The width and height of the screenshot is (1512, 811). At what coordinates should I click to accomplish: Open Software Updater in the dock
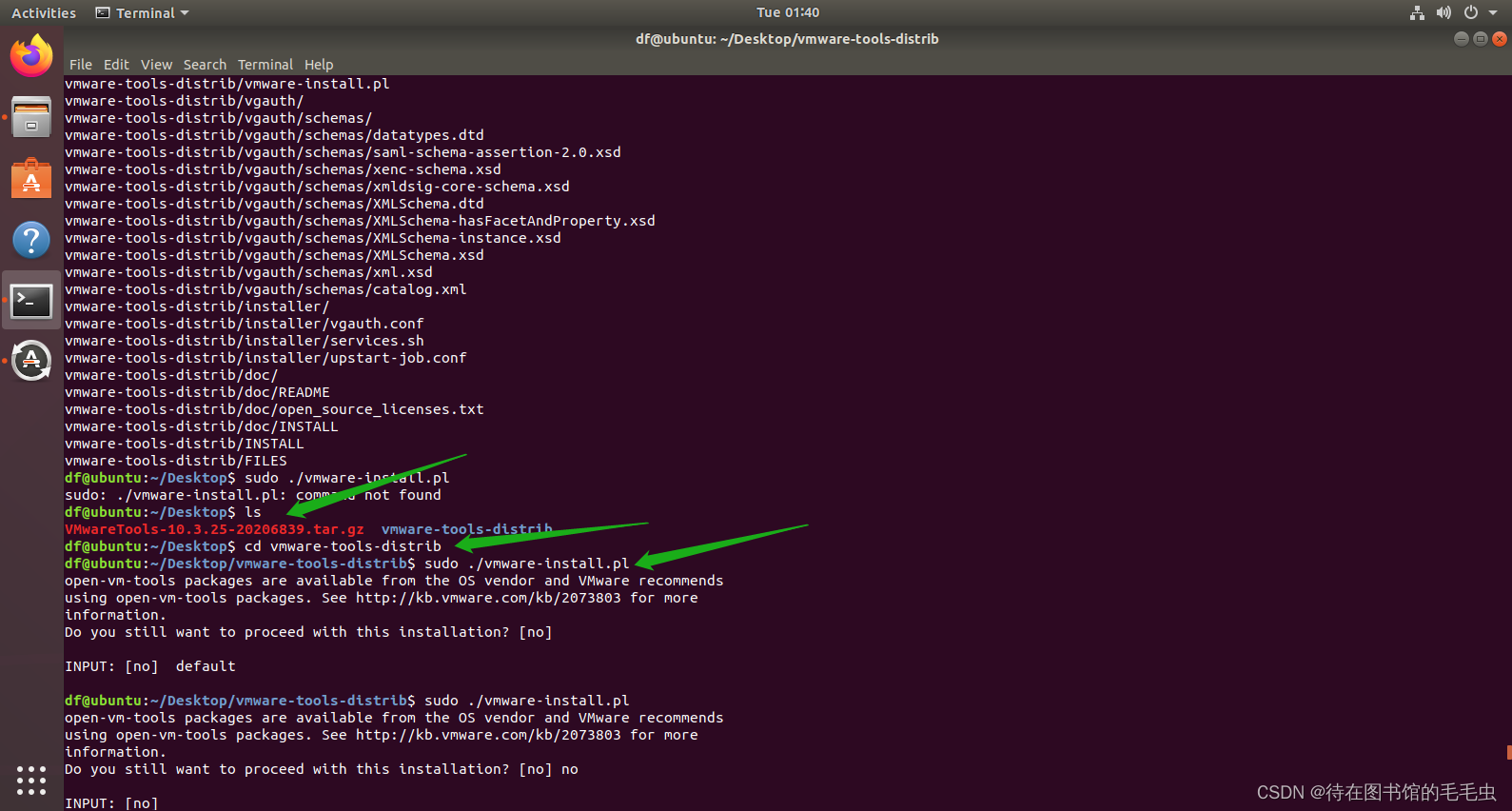tap(31, 361)
